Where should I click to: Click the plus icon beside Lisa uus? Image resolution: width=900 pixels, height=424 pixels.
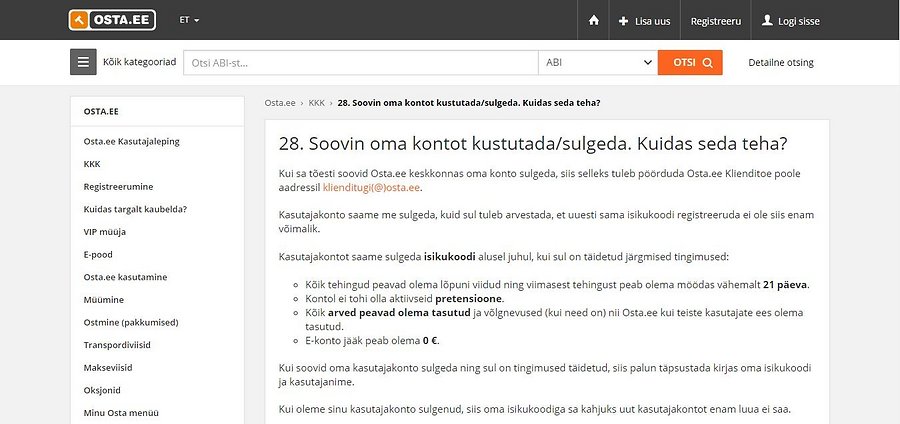point(623,21)
